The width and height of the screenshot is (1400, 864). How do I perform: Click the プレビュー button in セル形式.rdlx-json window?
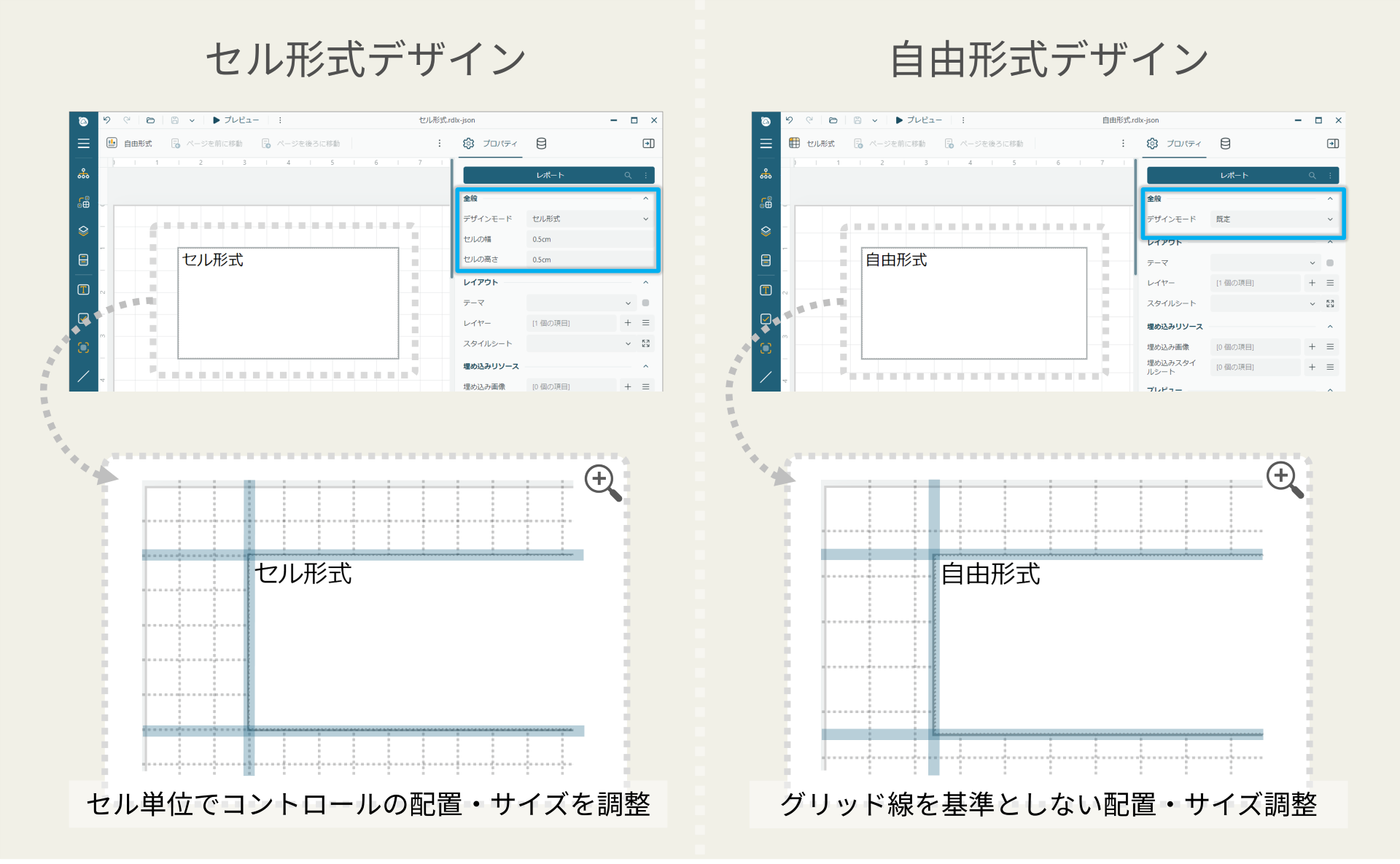(x=236, y=120)
